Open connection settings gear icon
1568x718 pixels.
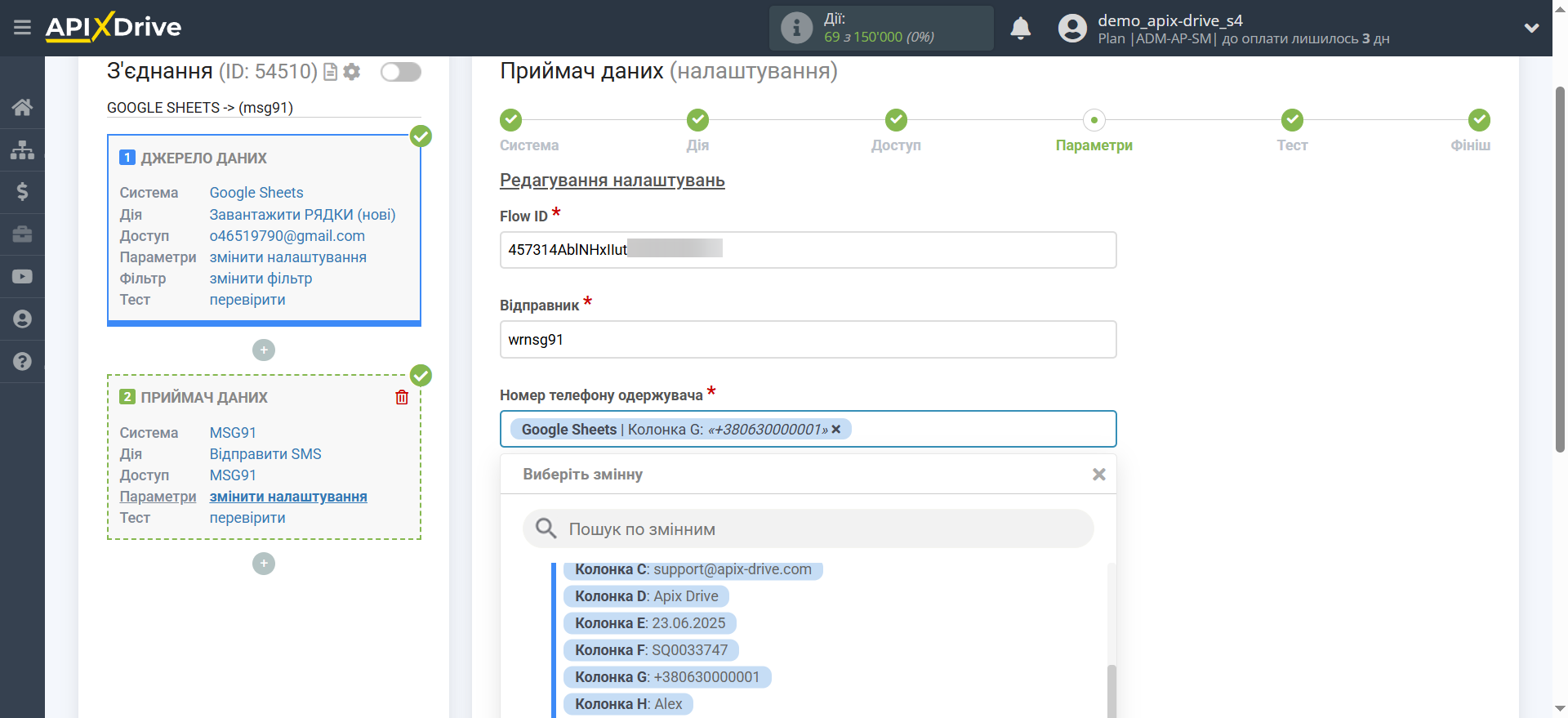coord(352,72)
